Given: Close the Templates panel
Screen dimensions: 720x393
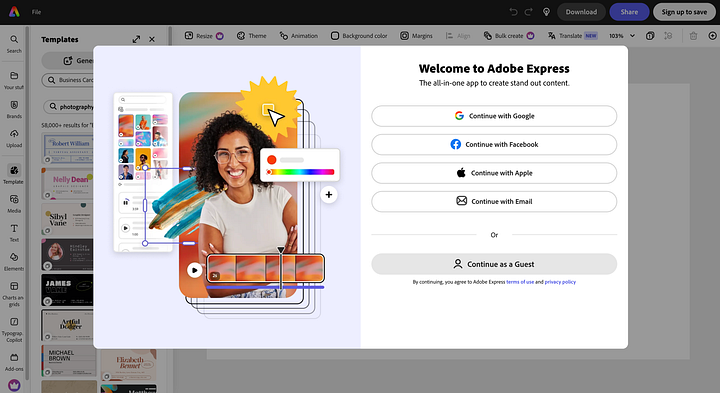Looking at the screenshot, I should [x=152, y=39].
